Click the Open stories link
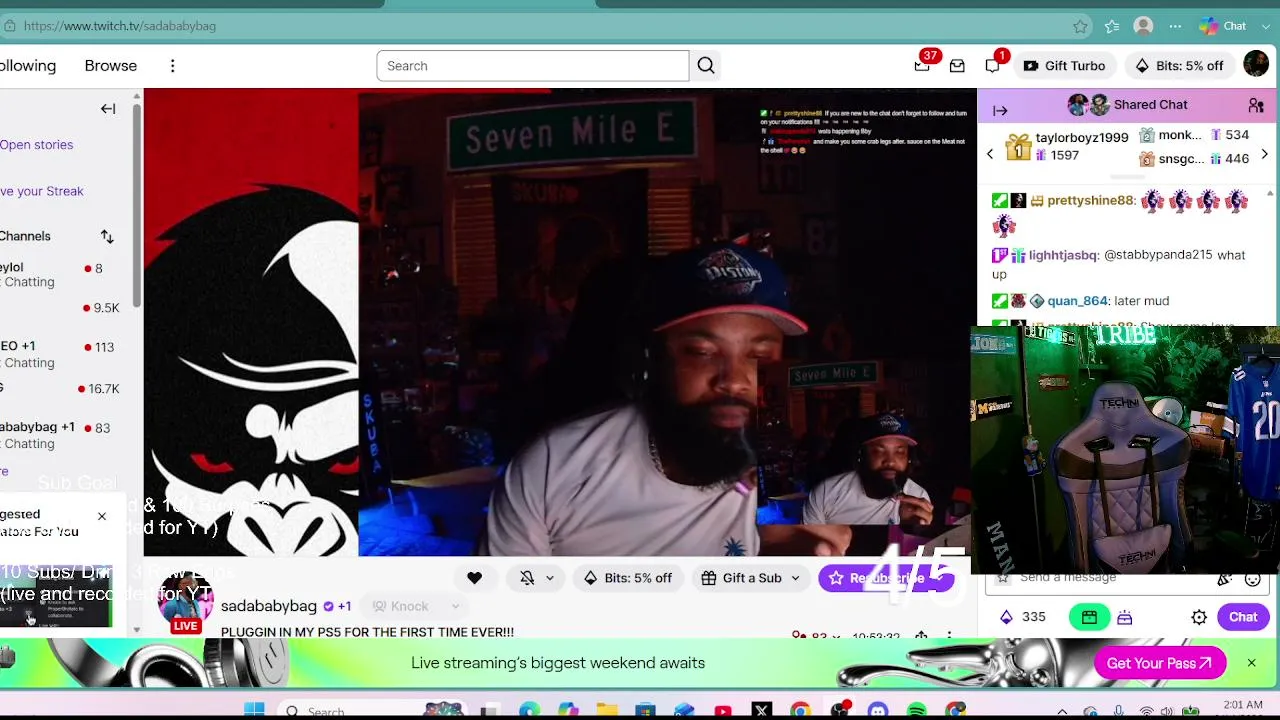 pyautogui.click(x=36, y=145)
